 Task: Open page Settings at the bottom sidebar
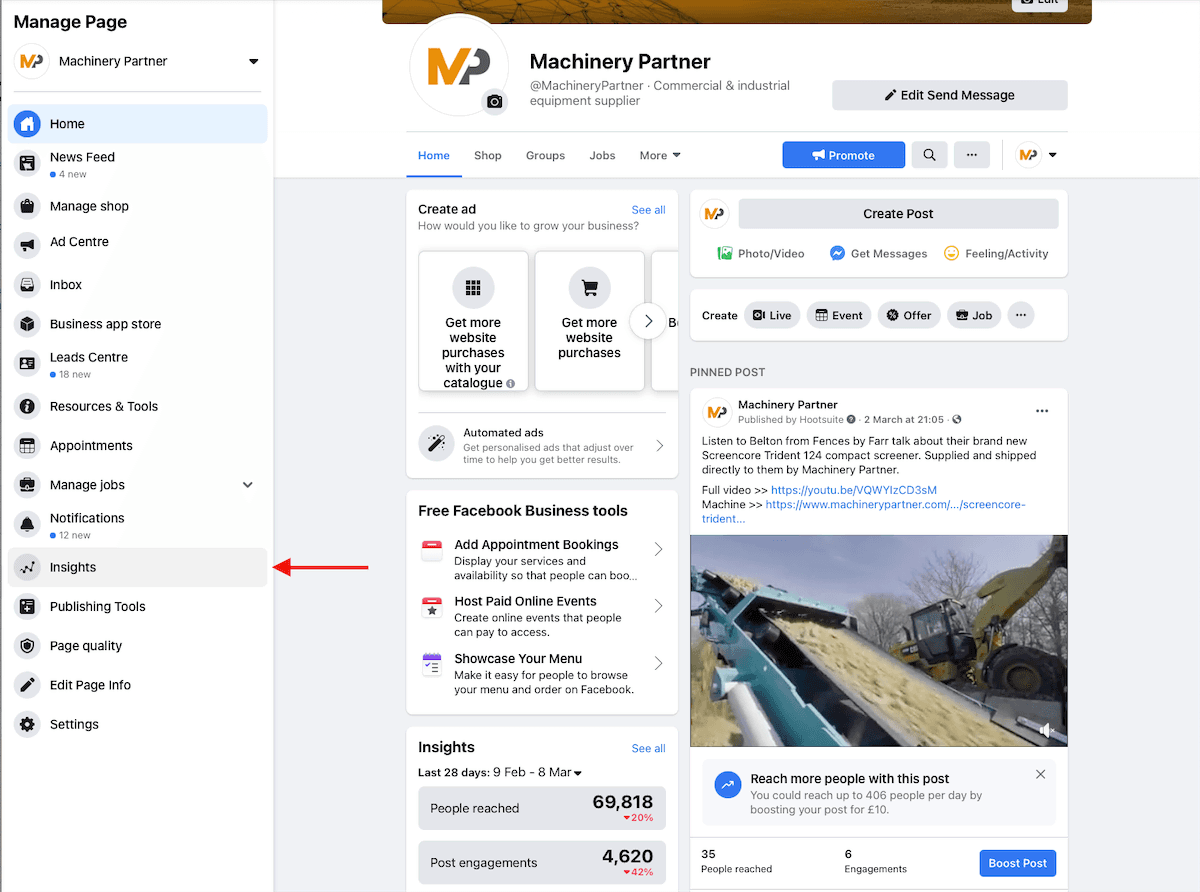pos(71,724)
